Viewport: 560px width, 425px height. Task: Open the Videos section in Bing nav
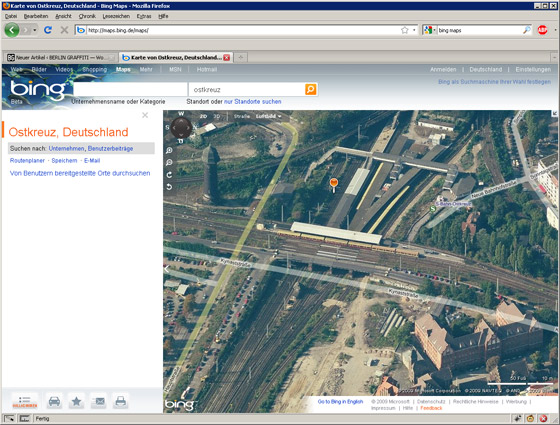click(x=64, y=69)
